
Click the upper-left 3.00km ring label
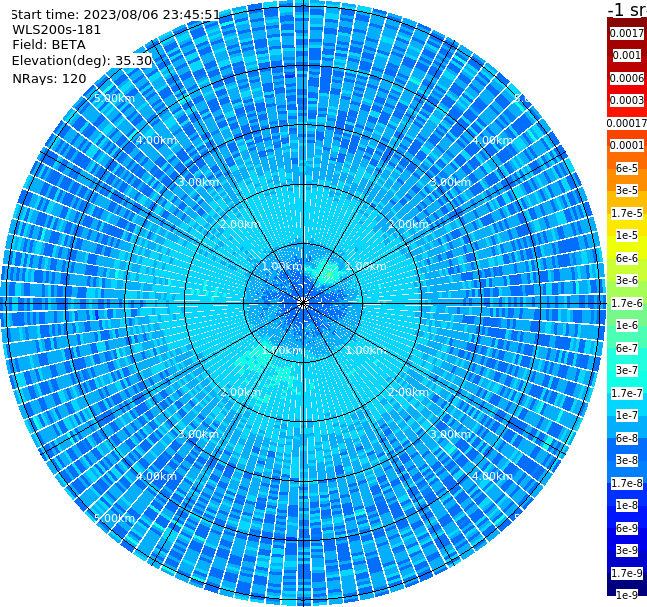click(198, 182)
